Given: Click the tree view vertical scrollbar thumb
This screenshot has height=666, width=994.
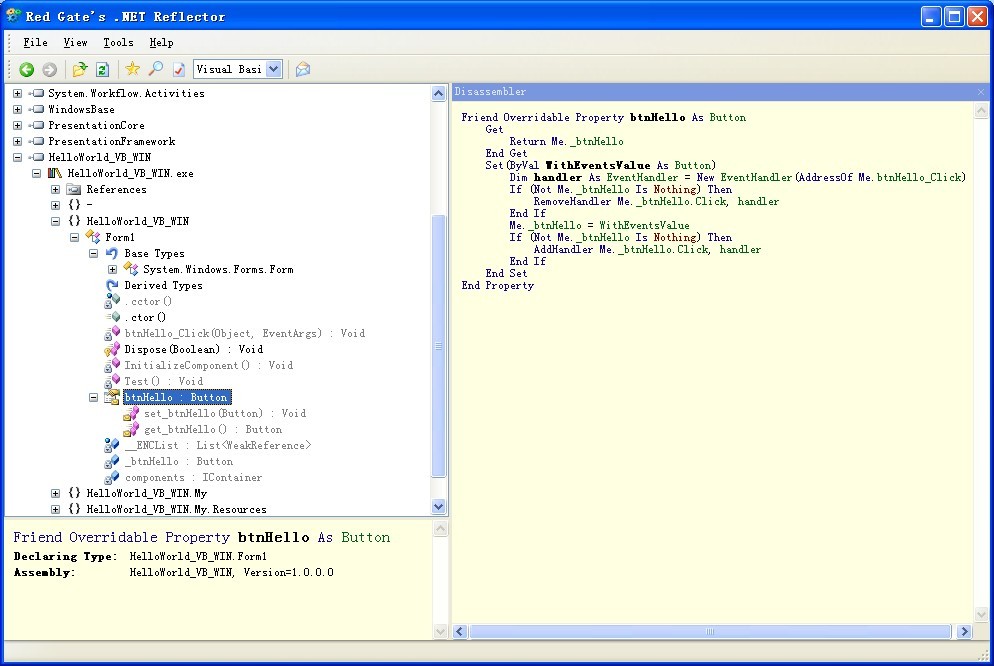Looking at the screenshot, I should (x=439, y=346).
